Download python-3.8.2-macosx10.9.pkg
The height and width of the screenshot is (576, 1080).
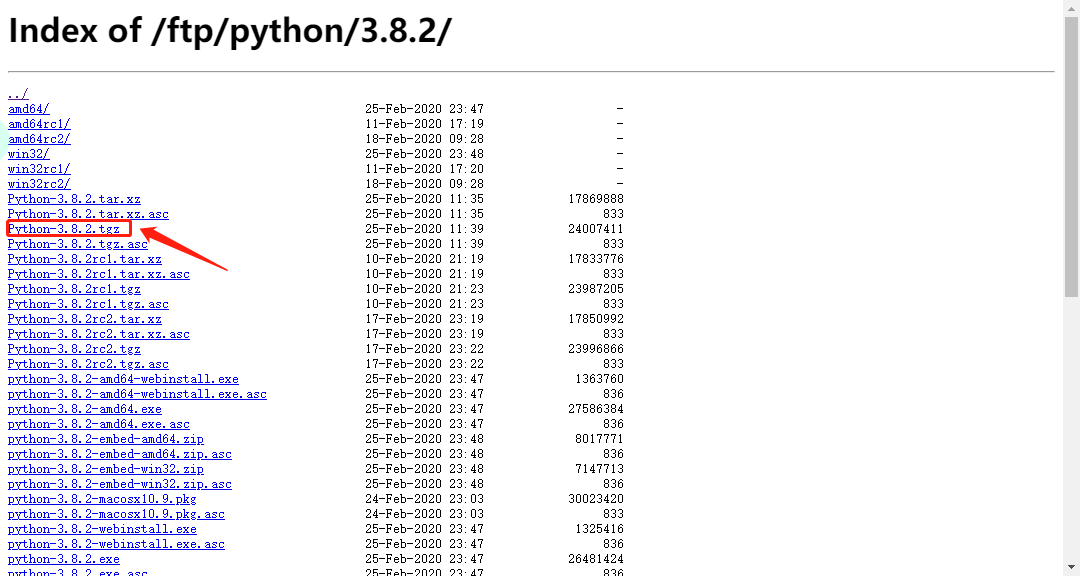(103, 500)
